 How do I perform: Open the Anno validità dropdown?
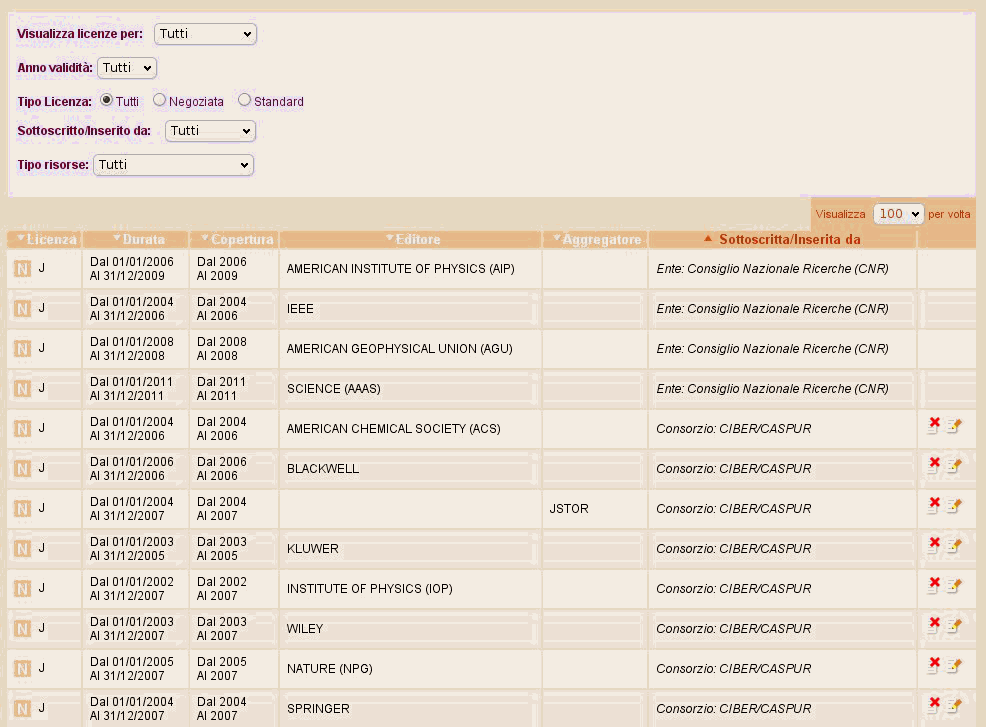tap(127, 68)
